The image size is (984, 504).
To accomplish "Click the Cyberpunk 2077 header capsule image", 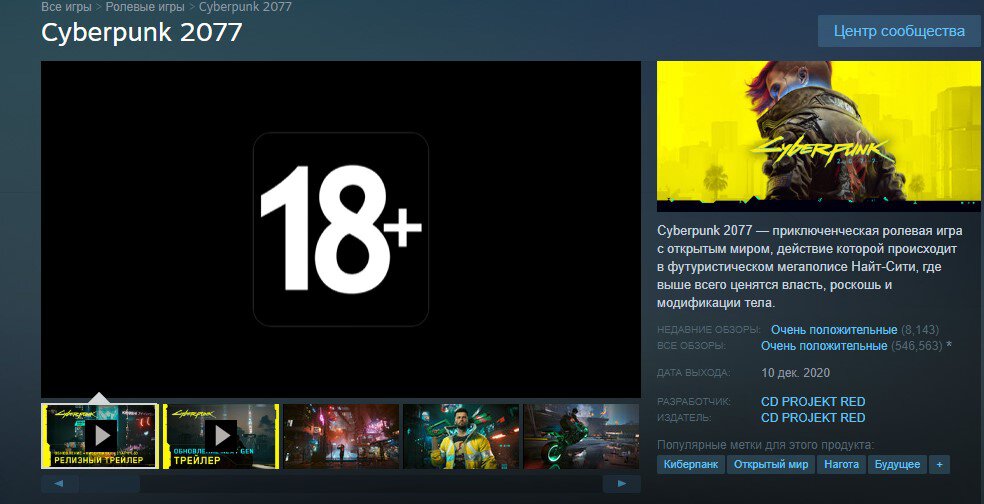I will click(818, 136).
